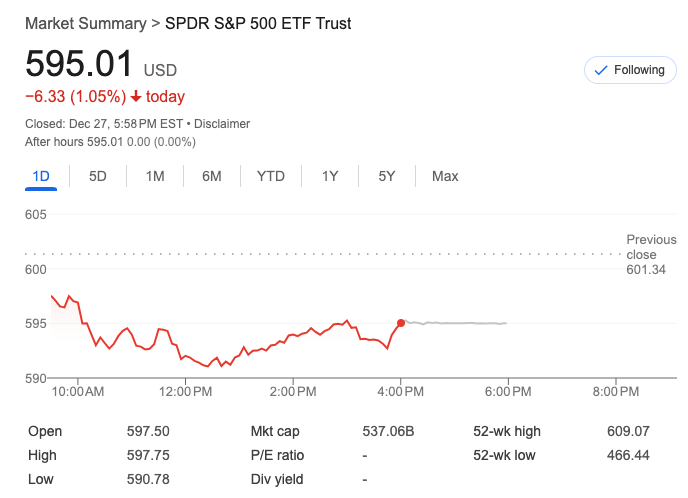Switch to the 6M tab
This screenshot has height=498, width=688.
coord(211,176)
